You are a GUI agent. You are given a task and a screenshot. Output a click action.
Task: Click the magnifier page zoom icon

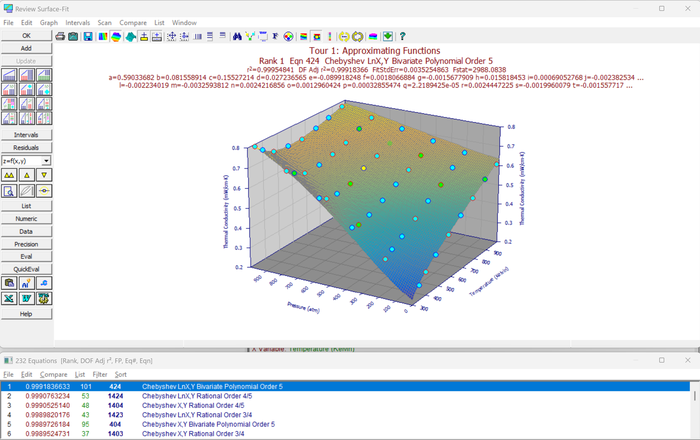[9, 191]
